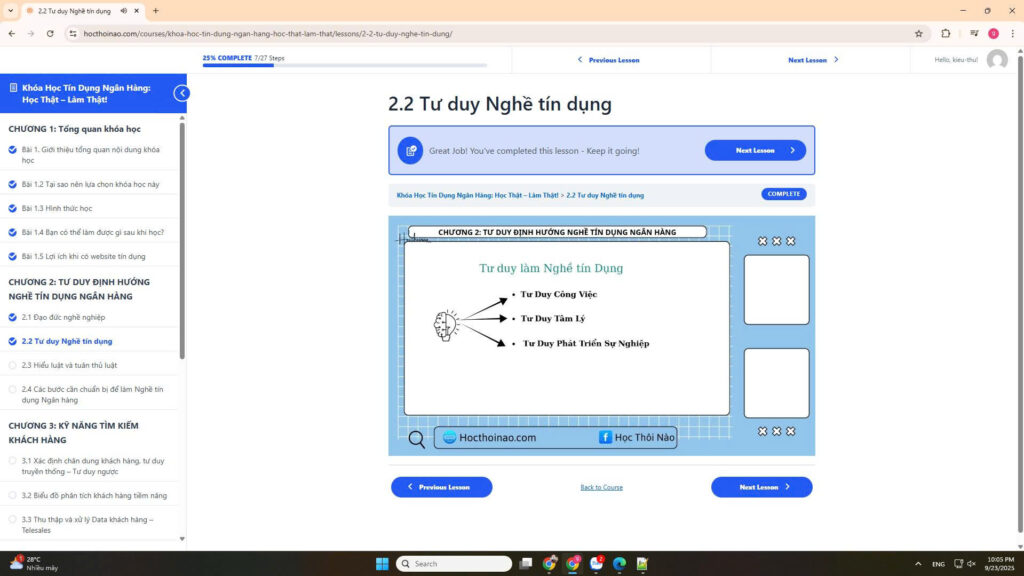Open Microsoft Edge from the taskbar
1024x576 pixels.
[x=619, y=563]
